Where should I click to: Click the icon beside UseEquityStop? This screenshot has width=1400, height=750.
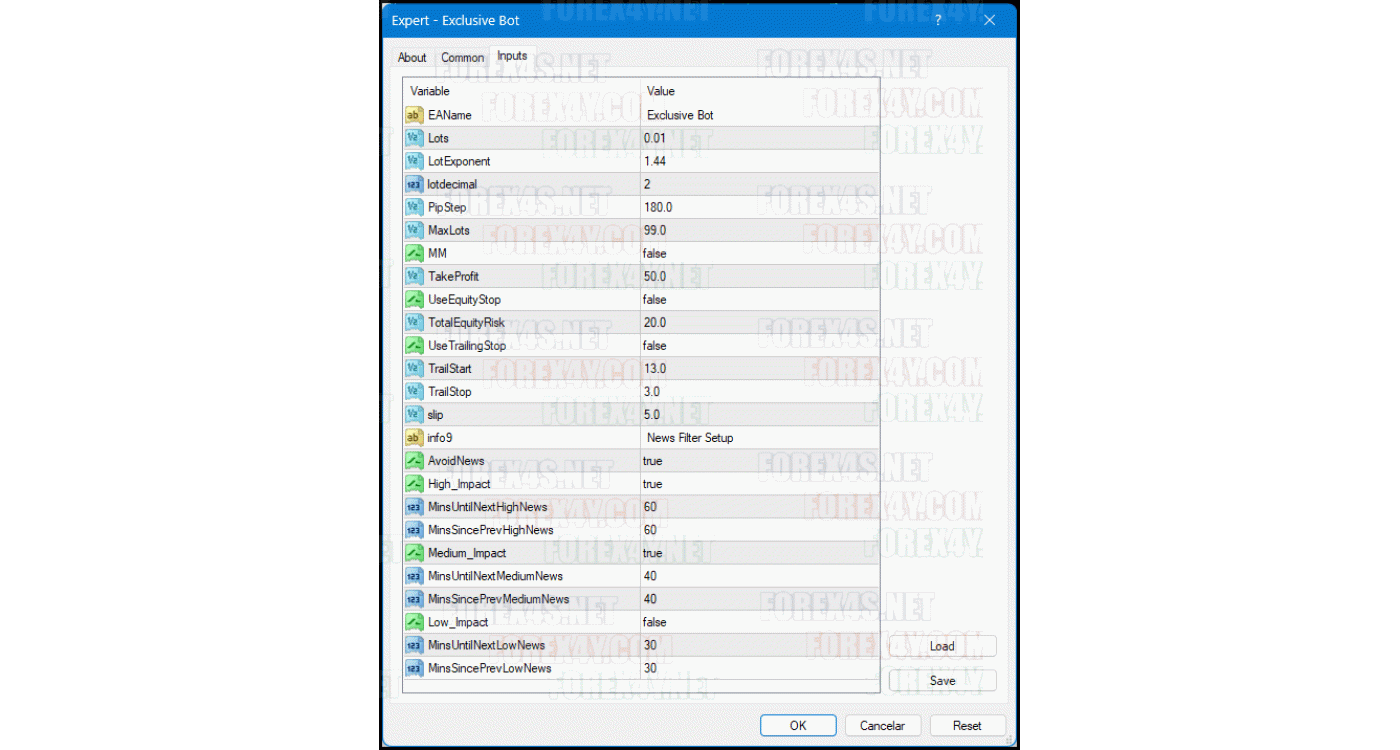[414, 299]
